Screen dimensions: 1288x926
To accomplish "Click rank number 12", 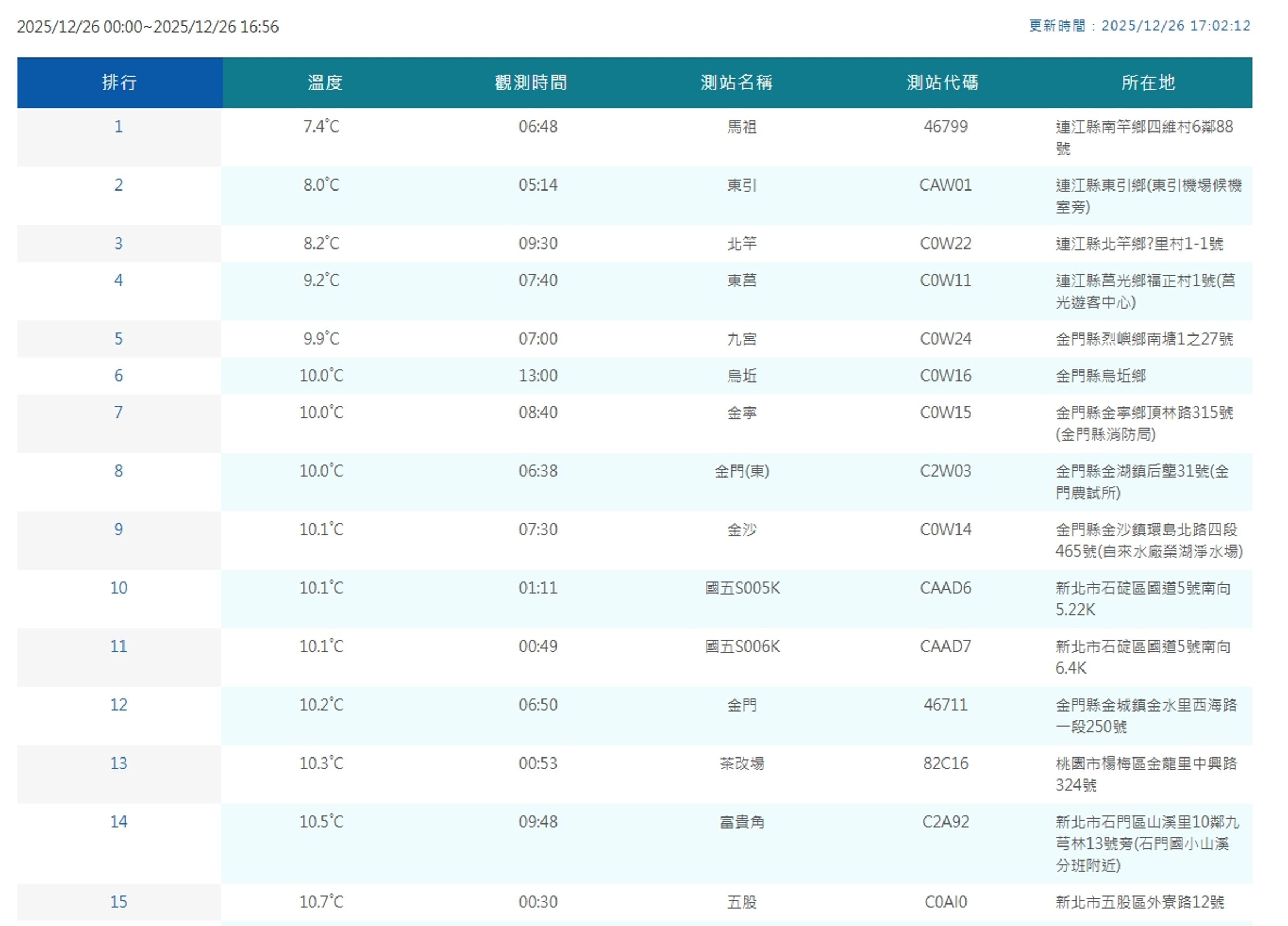I will coord(119,704).
